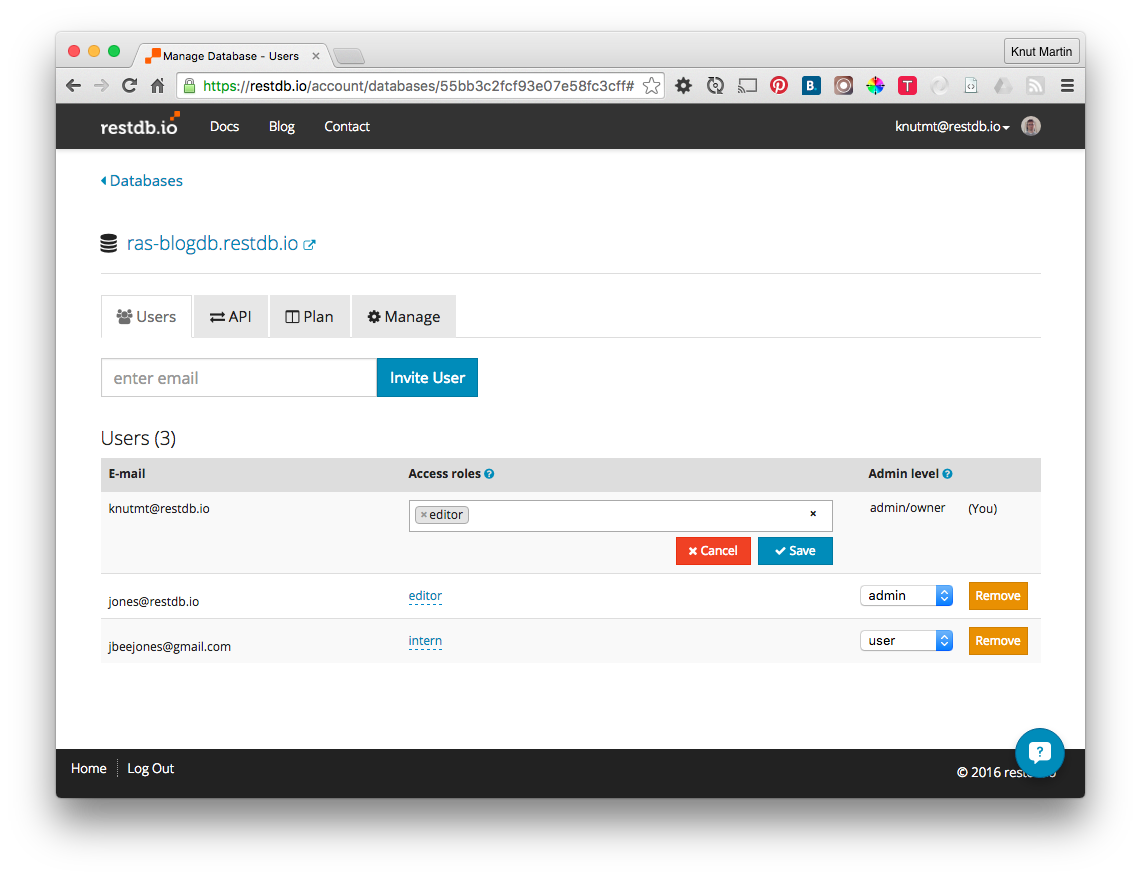Bookmark the page with the star icon
This screenshot has height=878, width=1141.
pos(651,86)
